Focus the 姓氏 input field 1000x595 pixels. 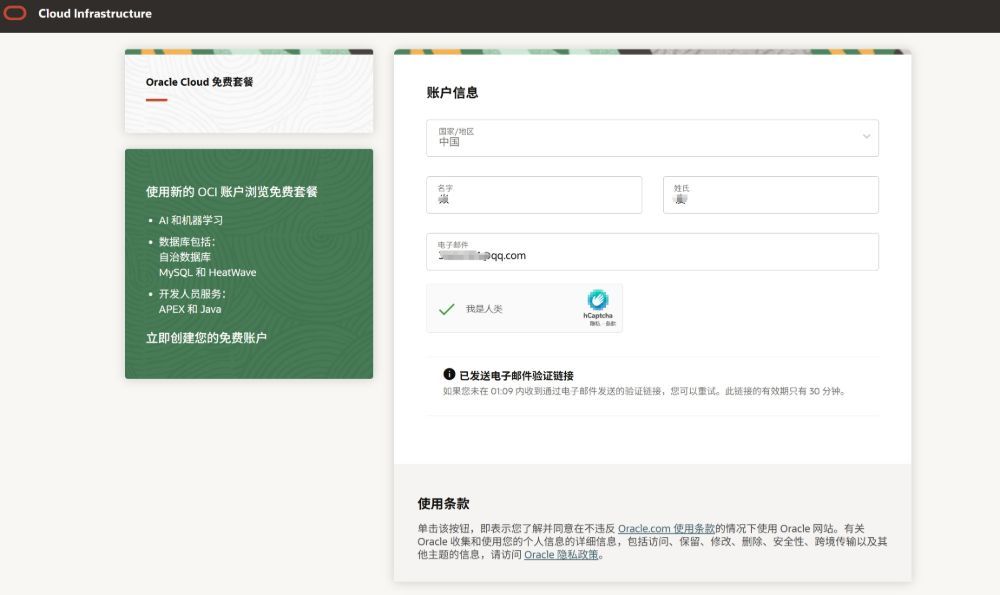[x=770, y=195]
